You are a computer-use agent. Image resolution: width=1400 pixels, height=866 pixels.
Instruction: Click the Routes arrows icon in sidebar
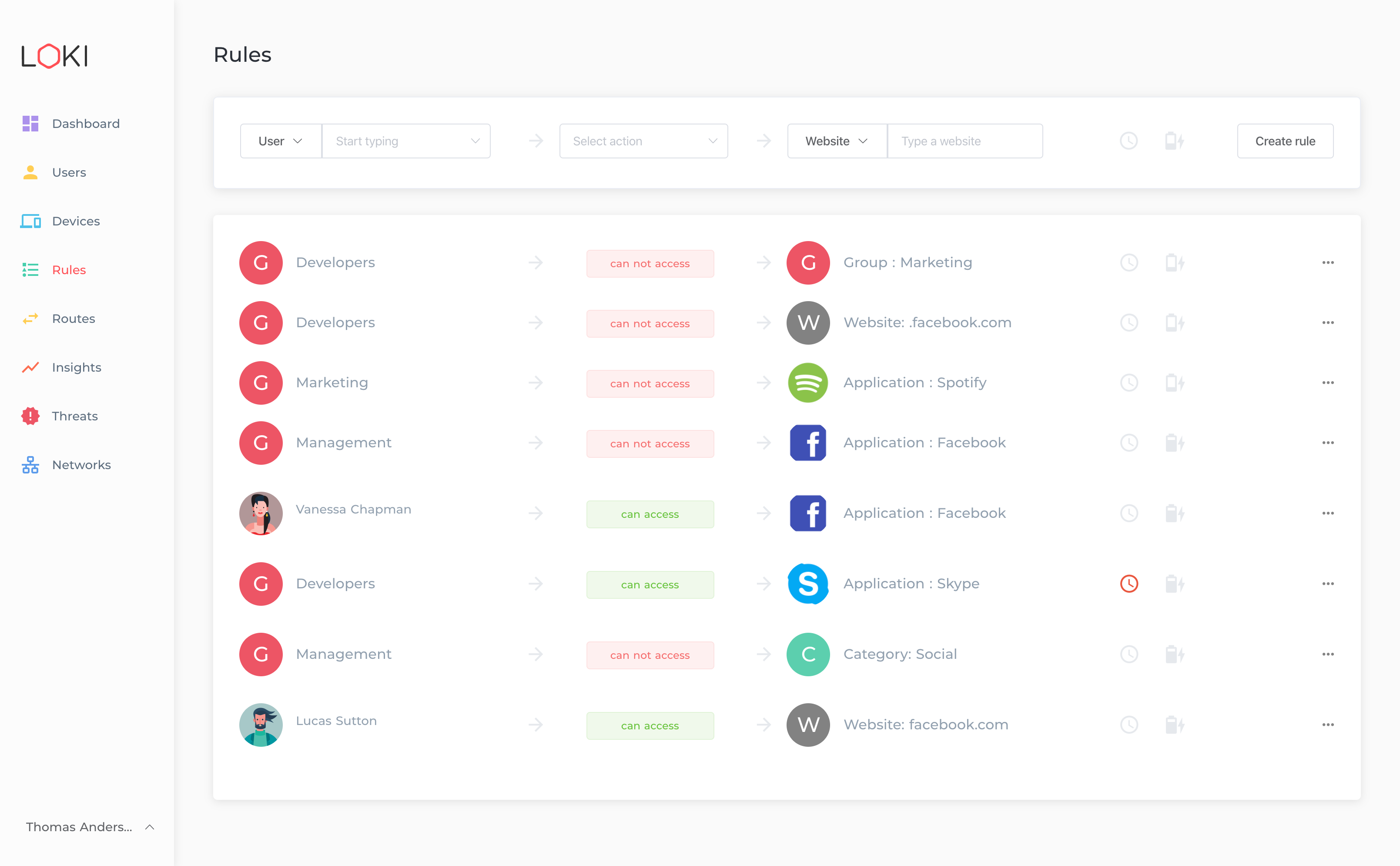coord(30,319)
